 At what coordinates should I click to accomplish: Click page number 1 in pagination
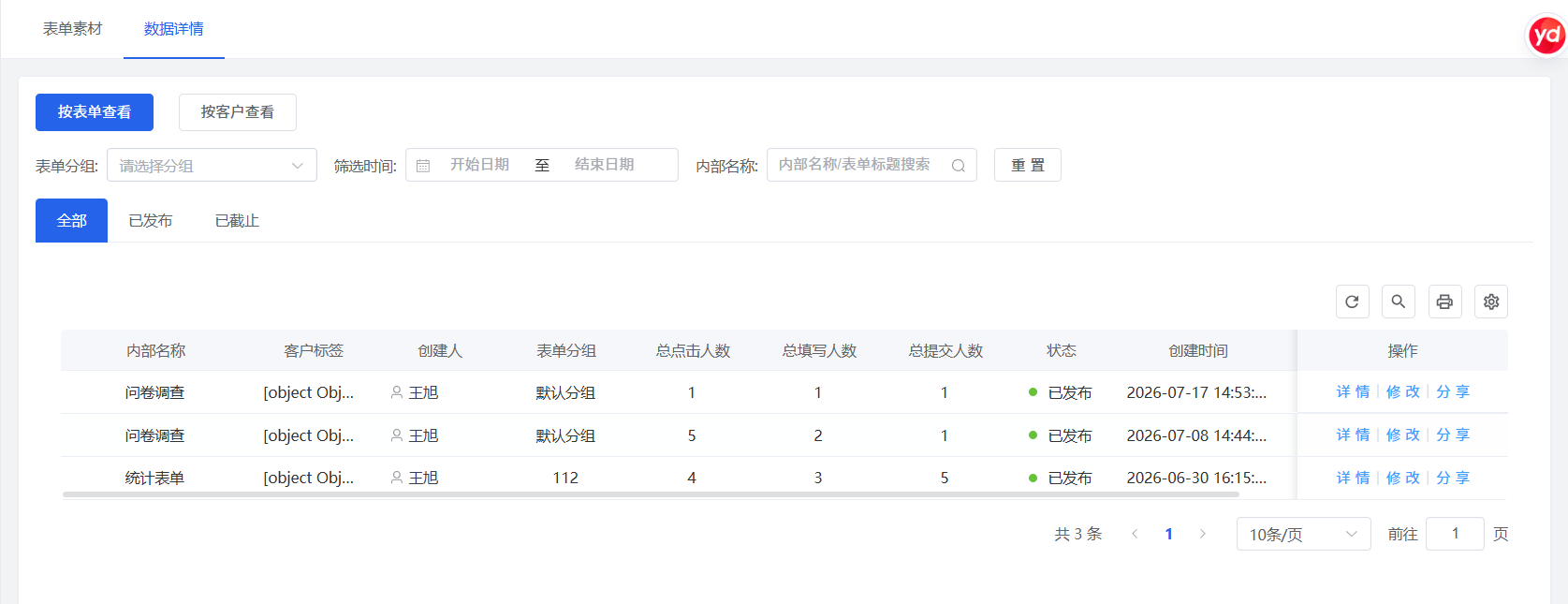(1168, 534)
